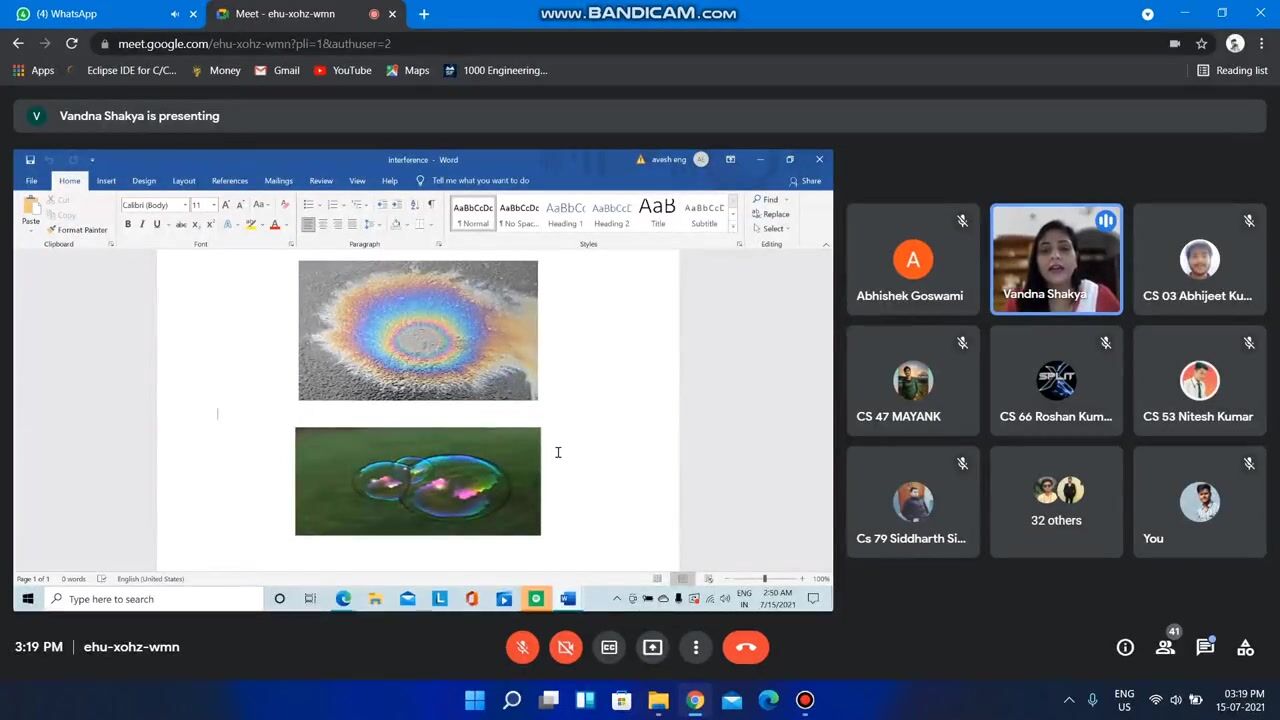The image size is (1280, 720).
Task: Open Meet's three-dot more options menu
Action: (x=696, y=647)
